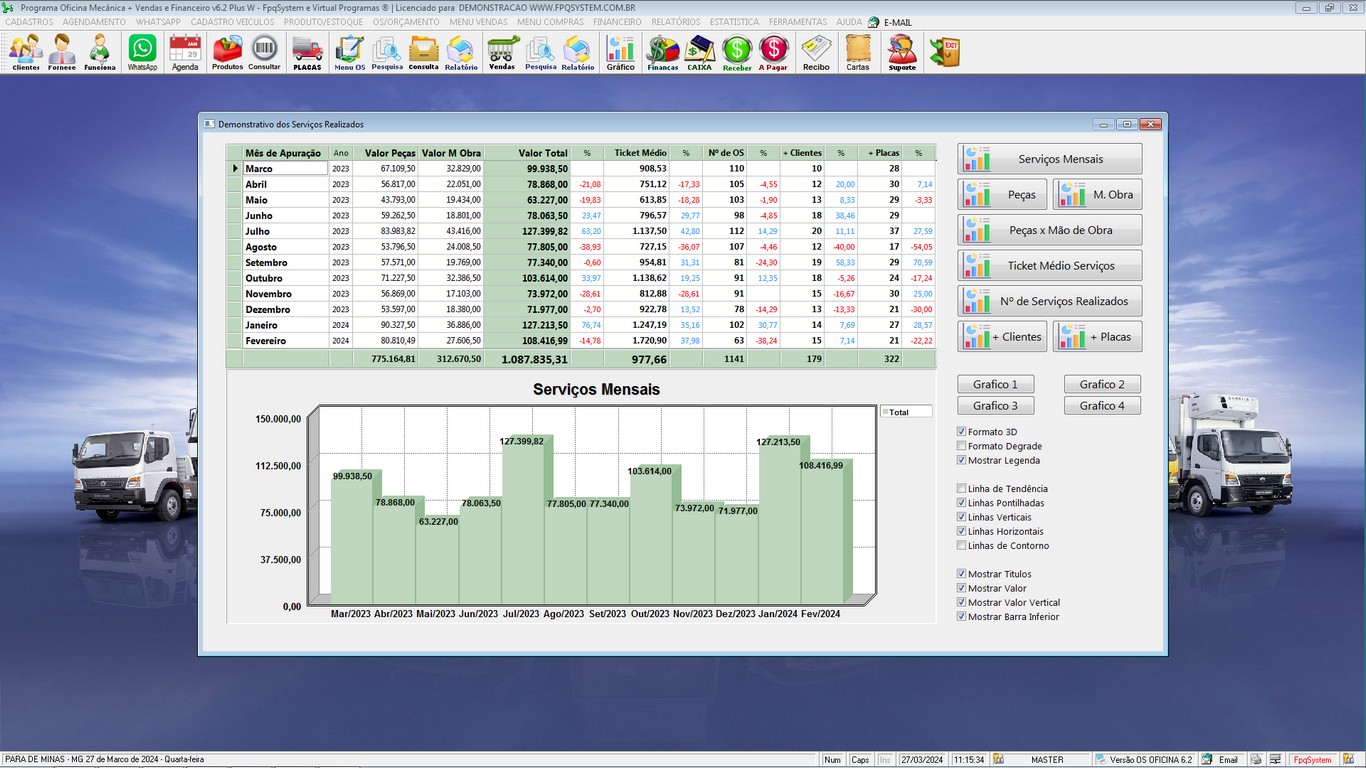Click the Relatório icon beside Consulta
Viewport: 1366px width, 768px height.
click(x=461, y=52)
